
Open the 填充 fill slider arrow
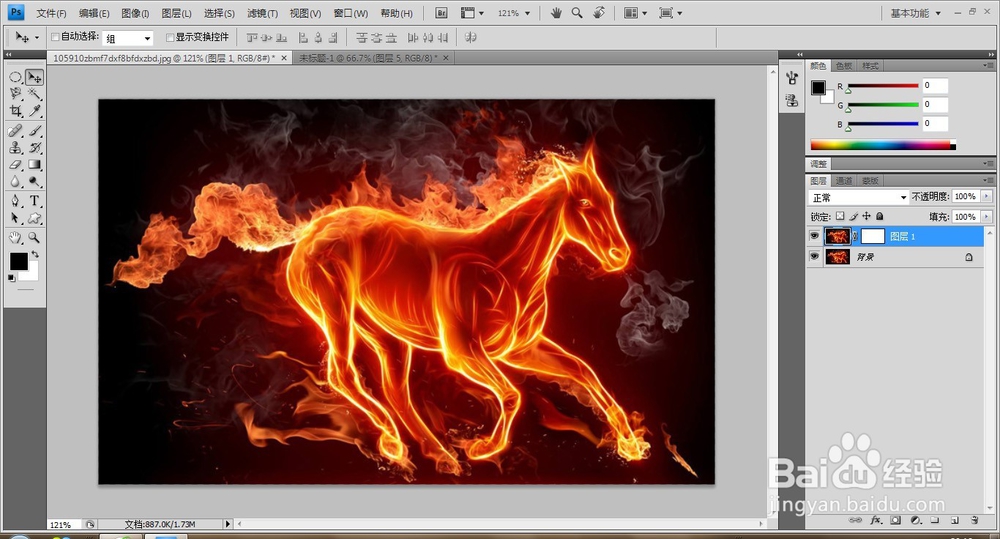pyautogui.click(x=987, y=217)
